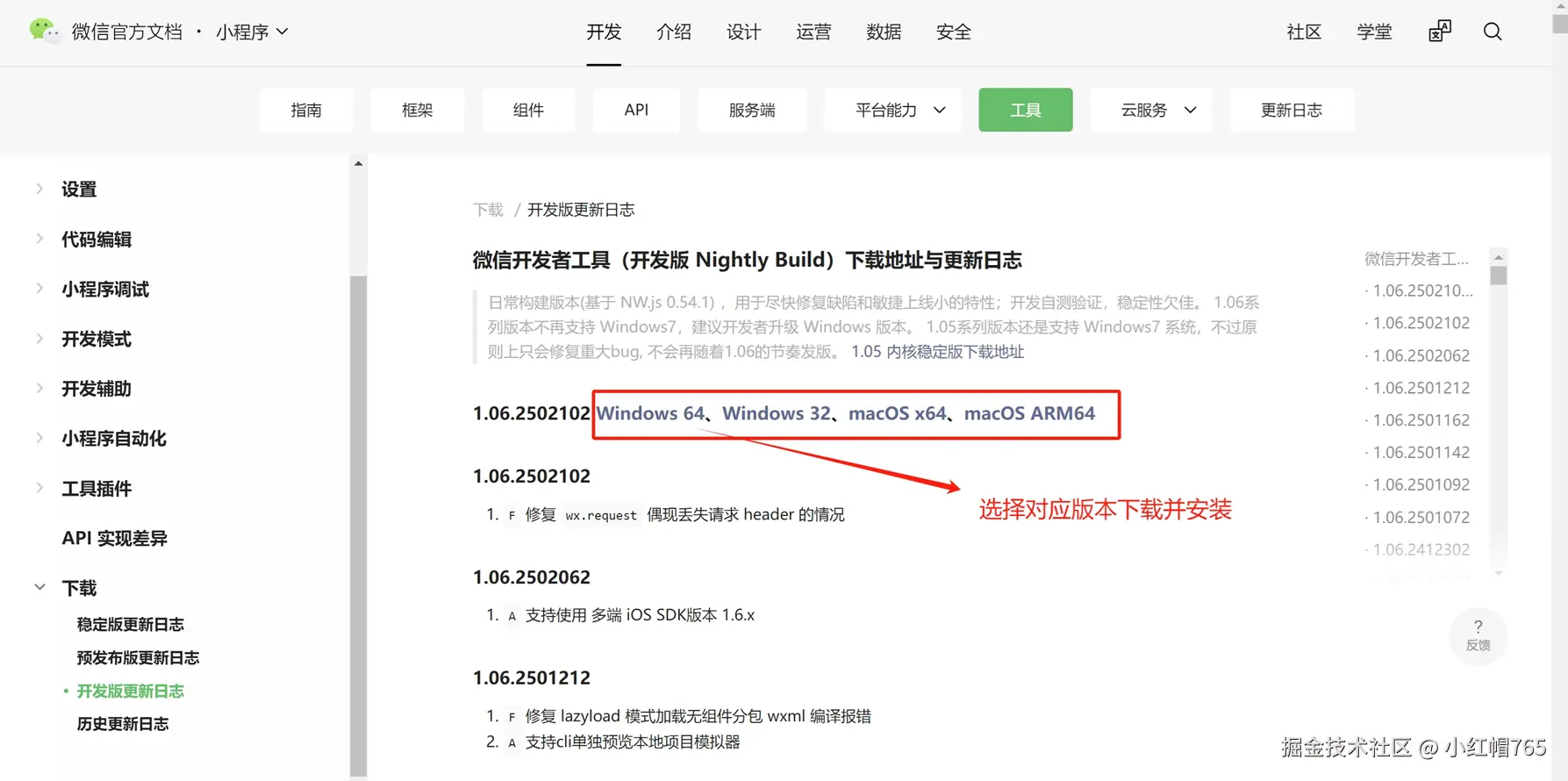Open 稳定版更新日志 in sidebar
1568x781 pixels.
pyautogui.click(x=131, y=624)
